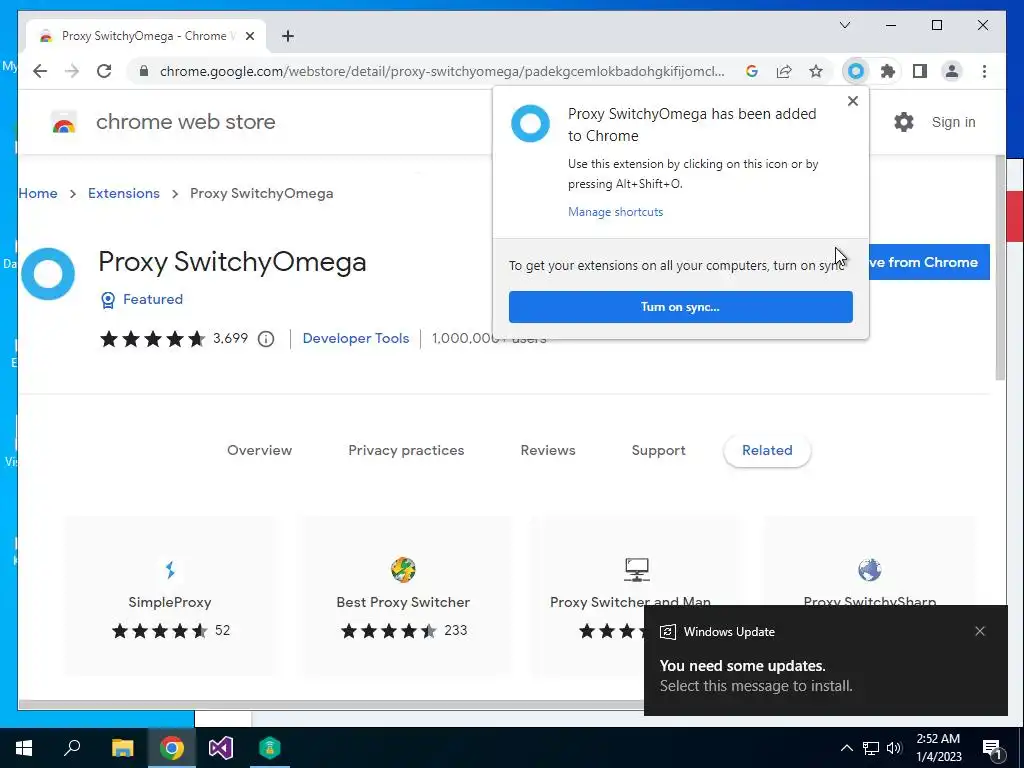
Task: Go back using the browser back arrow
Action: pos(40,71)
